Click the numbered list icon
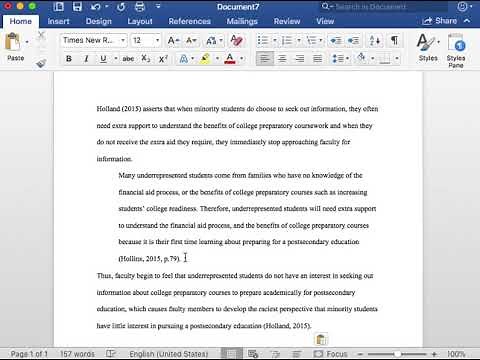This screenshot has width=480, height=360. (287, 41)
